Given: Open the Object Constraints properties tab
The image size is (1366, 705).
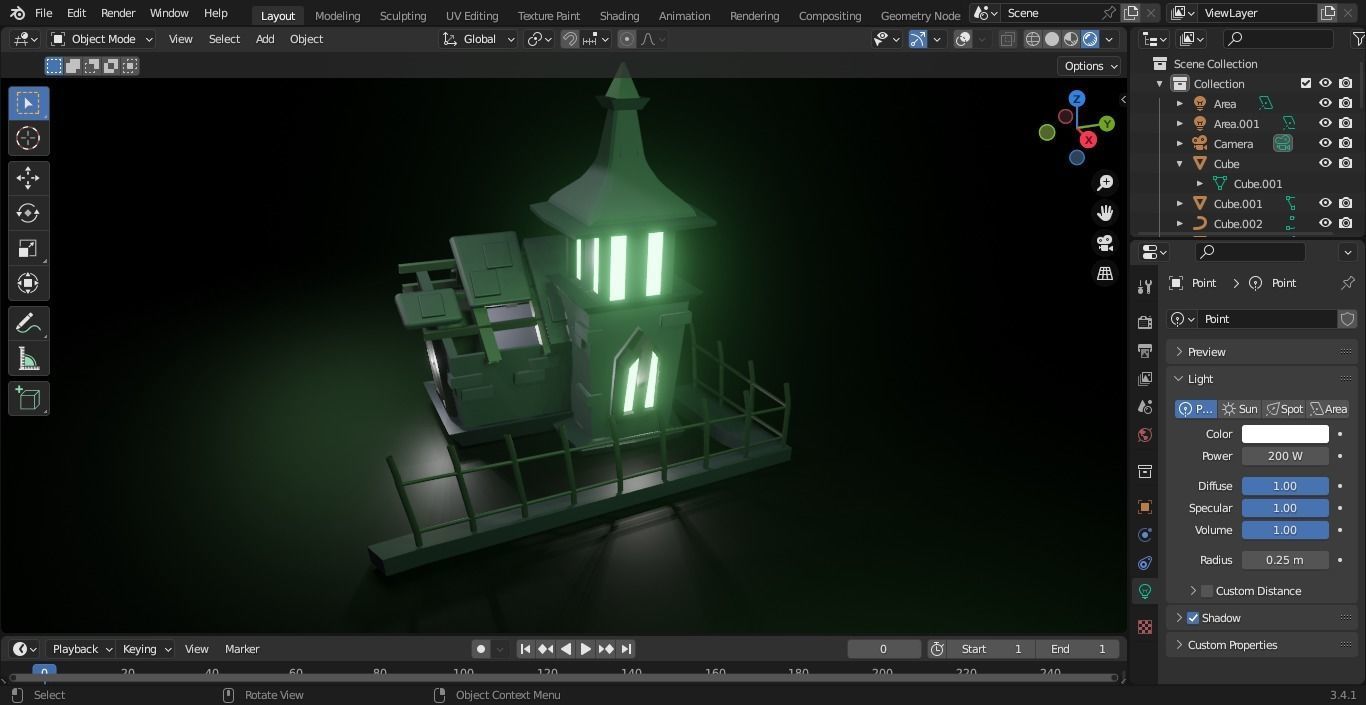Looking at the screenshot, I should [1145, 563].
